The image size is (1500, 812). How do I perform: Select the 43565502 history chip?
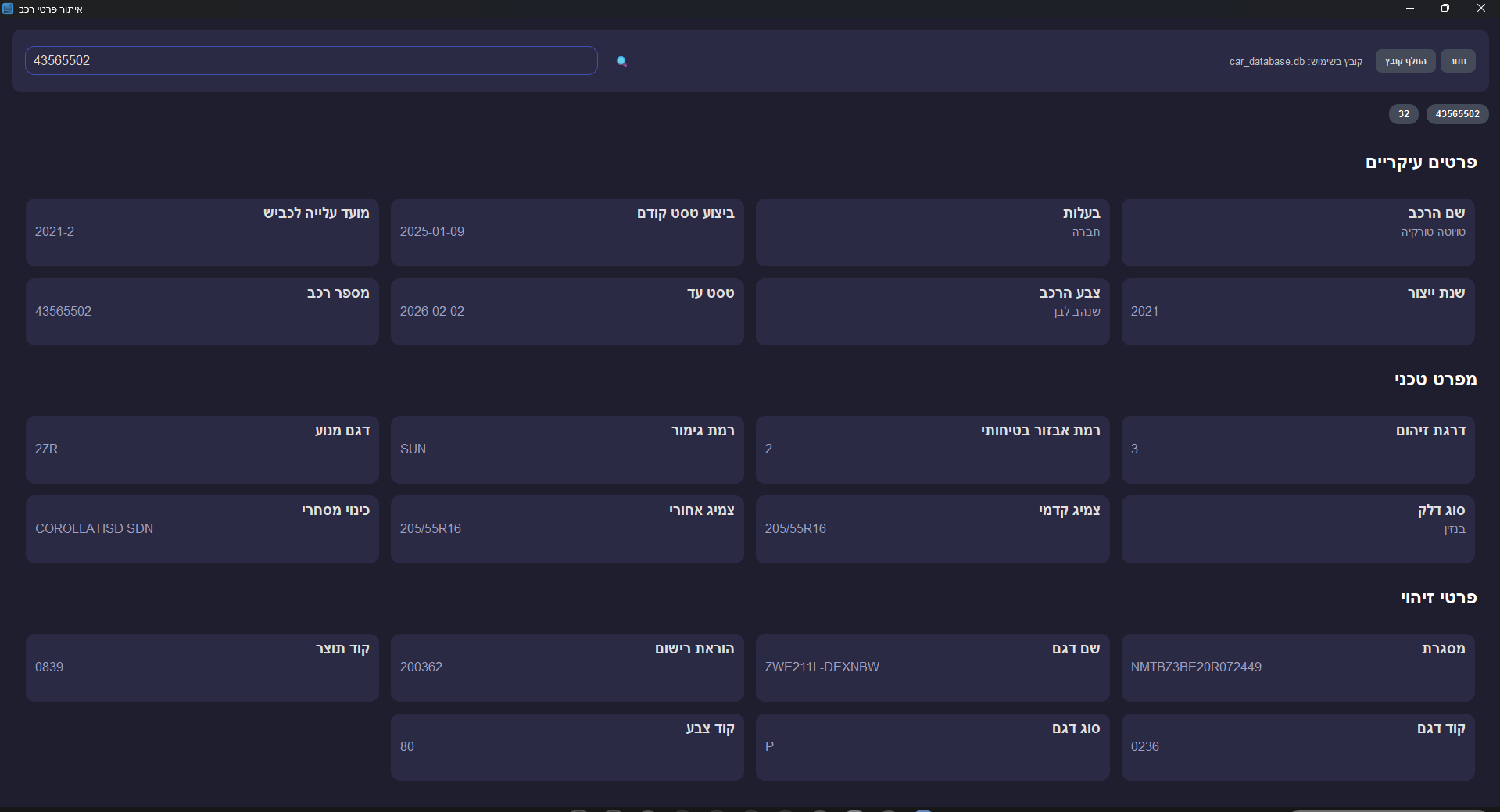(x=1457, y=114)
